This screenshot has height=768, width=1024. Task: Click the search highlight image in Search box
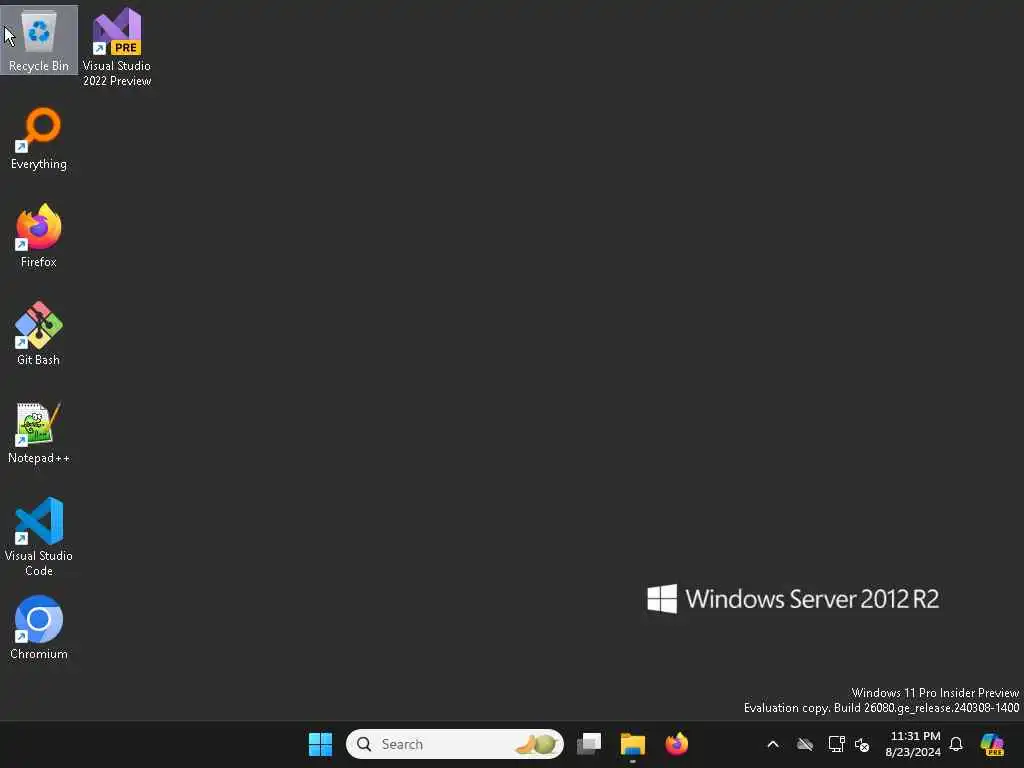click(x=537, y=744)
